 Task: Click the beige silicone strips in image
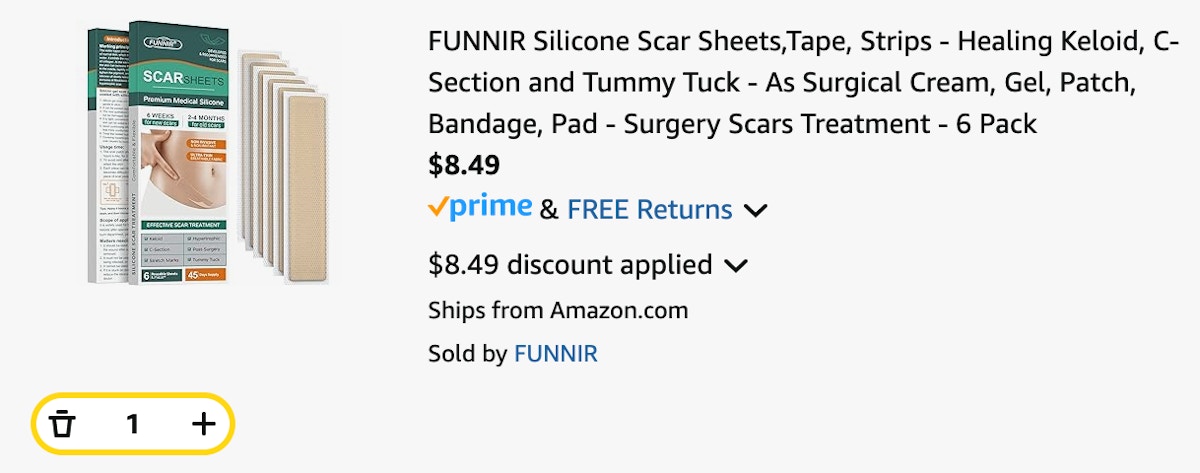[285, 165]
